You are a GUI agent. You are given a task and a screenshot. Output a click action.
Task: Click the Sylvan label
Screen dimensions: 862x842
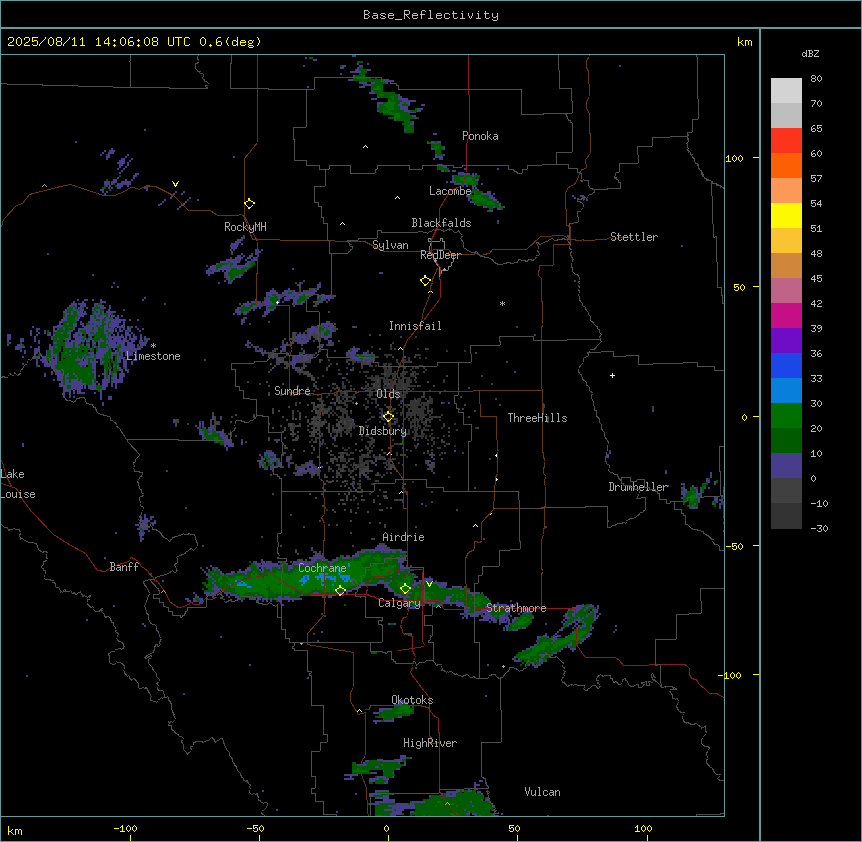390,245
